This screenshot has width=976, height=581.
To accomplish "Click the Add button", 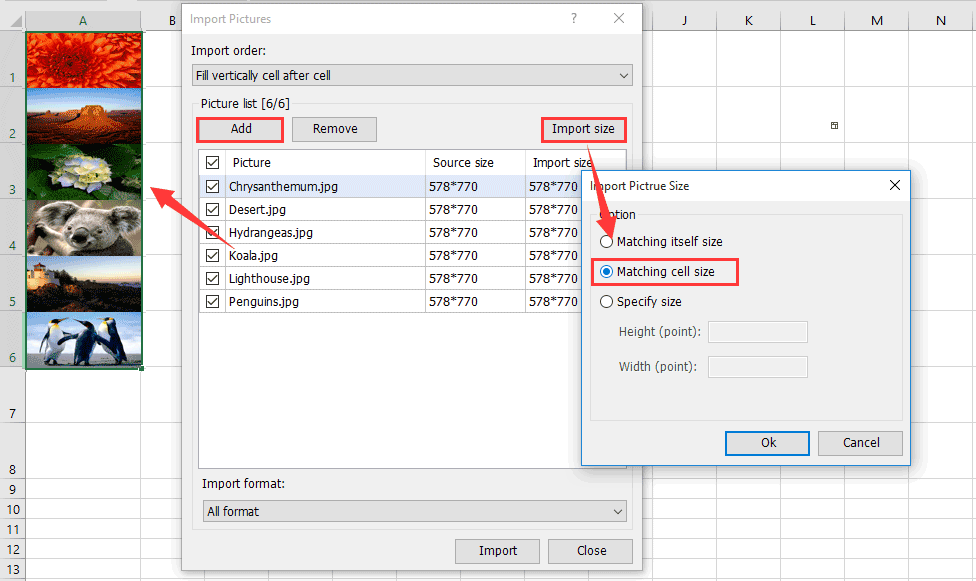I will [x=239, y=129].
